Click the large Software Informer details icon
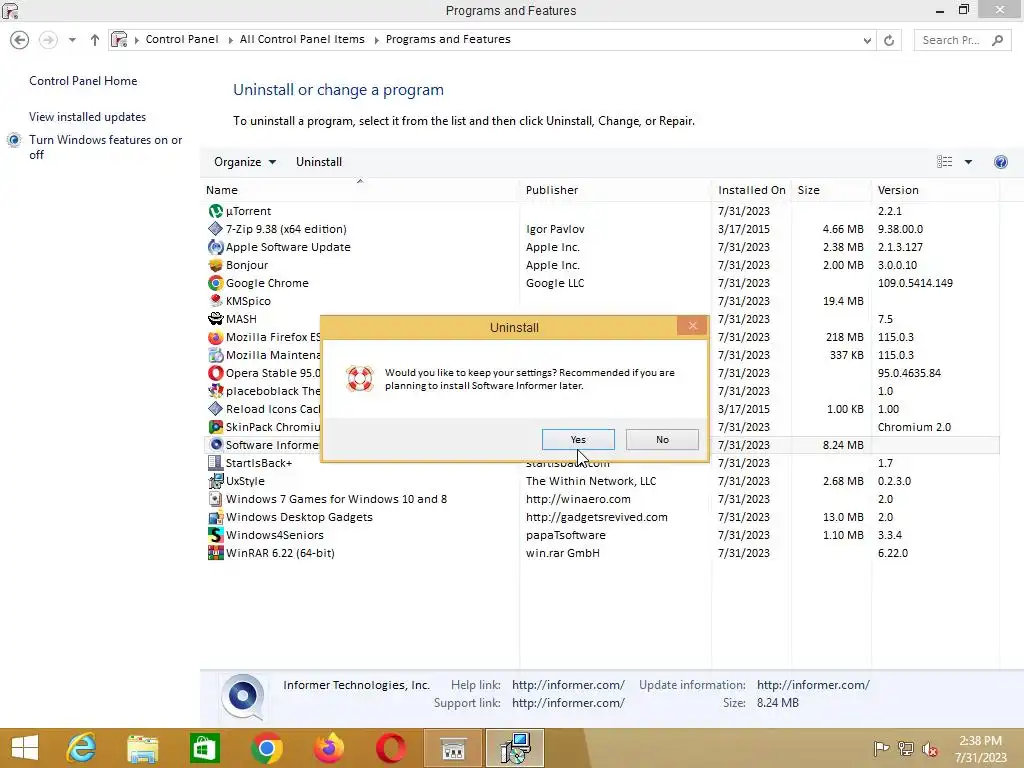 click(x=243, y=696)
